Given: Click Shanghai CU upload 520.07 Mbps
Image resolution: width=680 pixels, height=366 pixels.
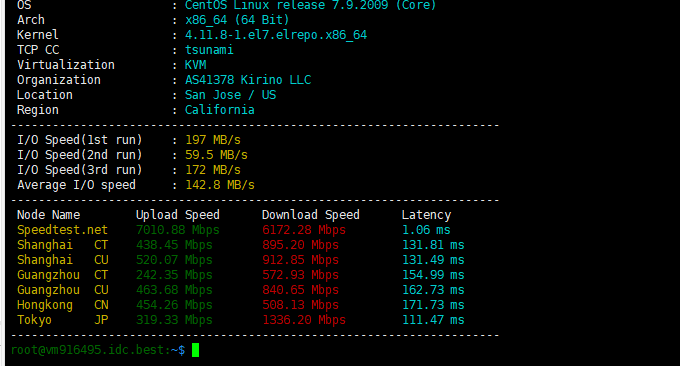Looking at the screenshot, I should tap(174, 260).
